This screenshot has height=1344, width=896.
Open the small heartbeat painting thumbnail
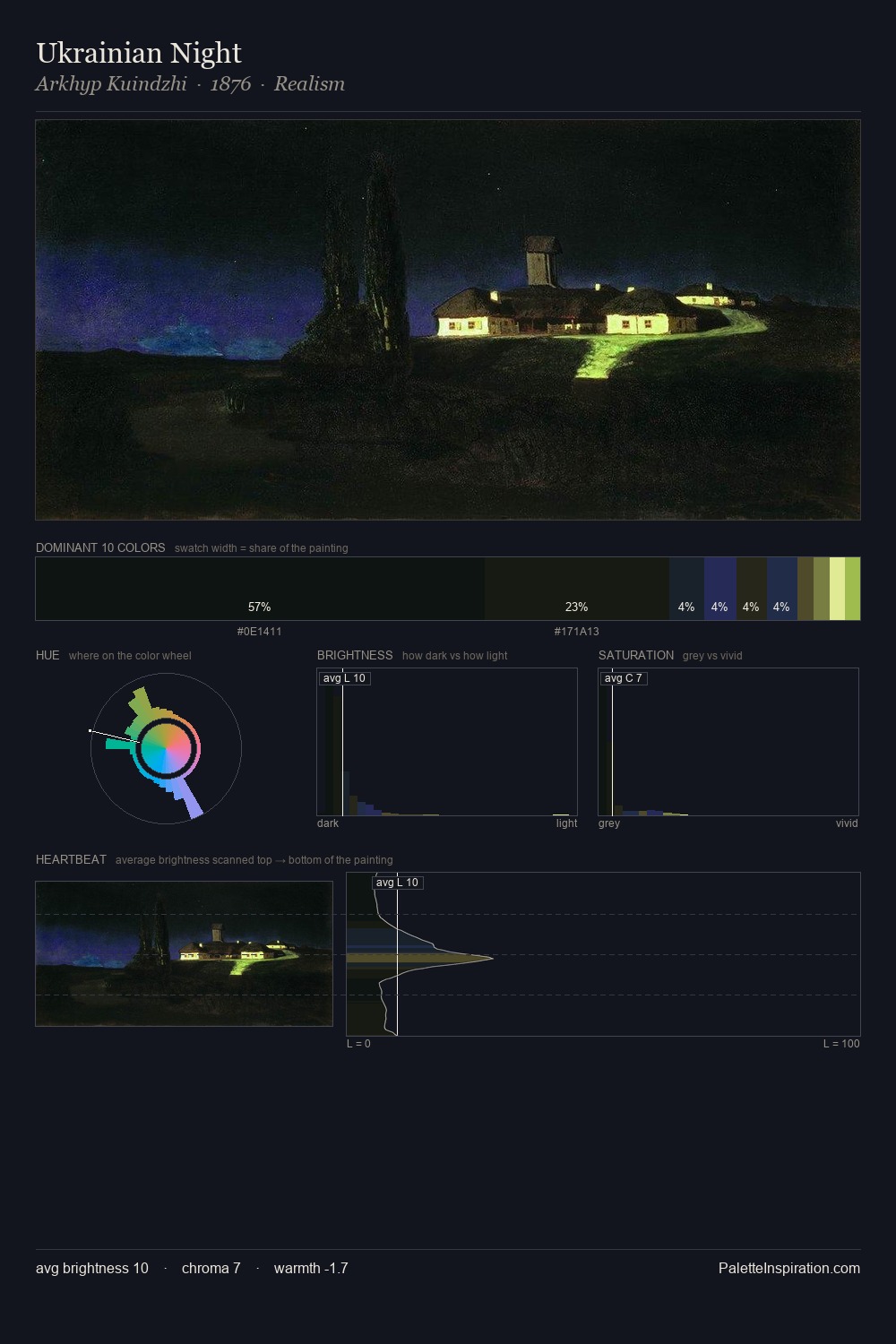[184, 953]
